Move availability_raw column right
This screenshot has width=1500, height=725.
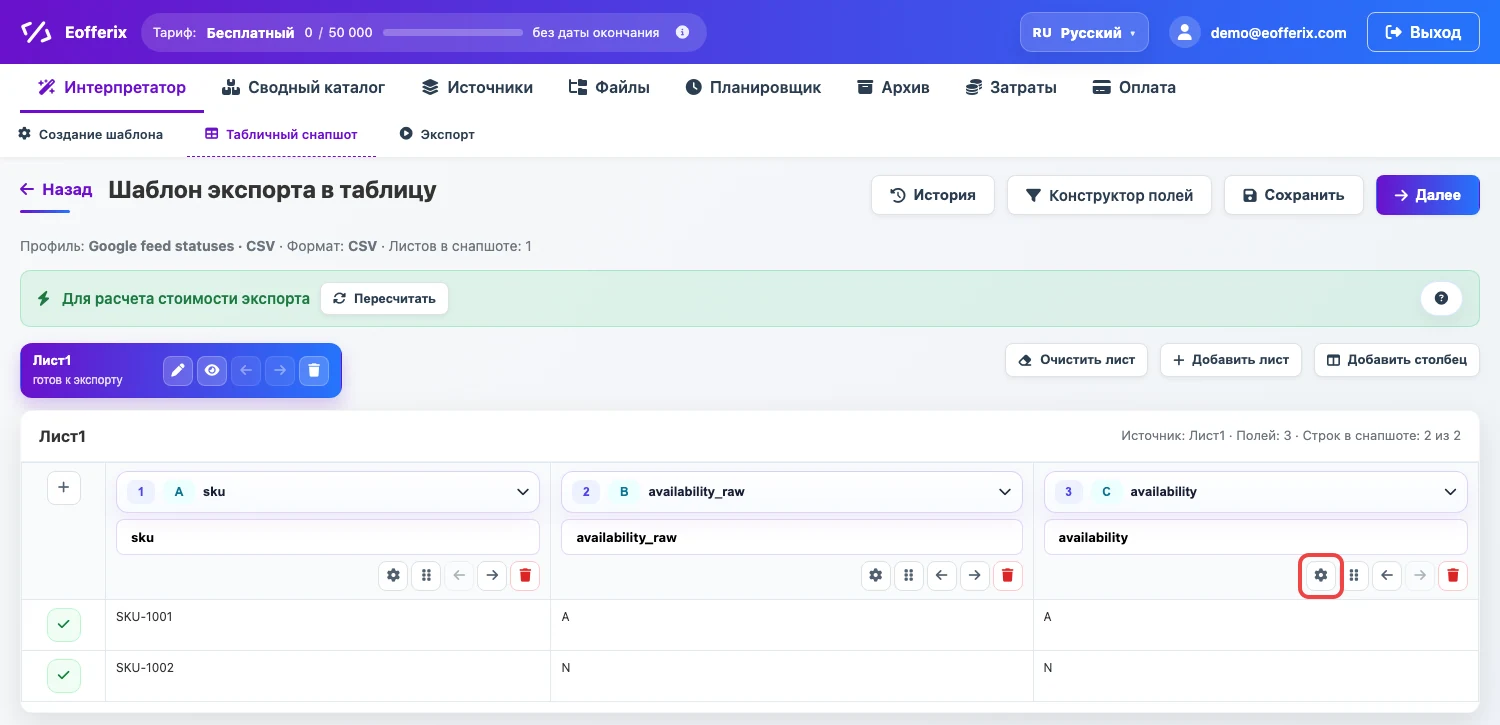pos(975,575)
